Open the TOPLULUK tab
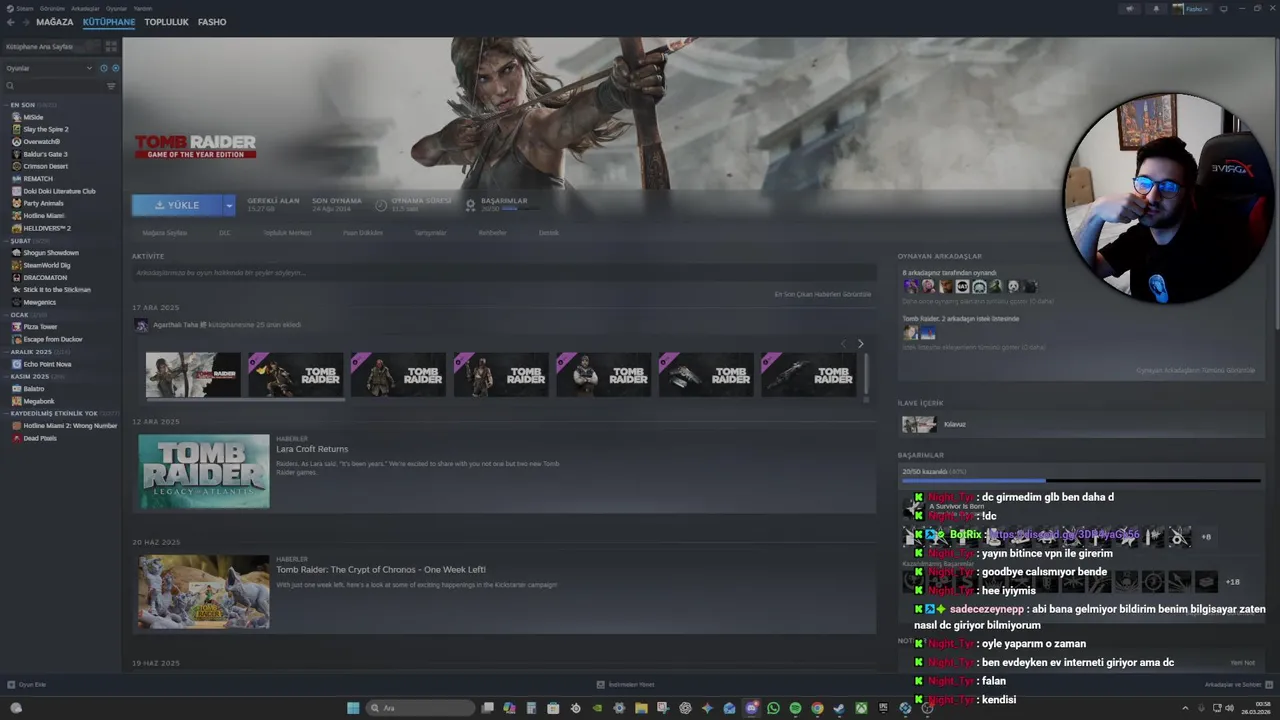1280x720 pixels. (x=166, y=22)
